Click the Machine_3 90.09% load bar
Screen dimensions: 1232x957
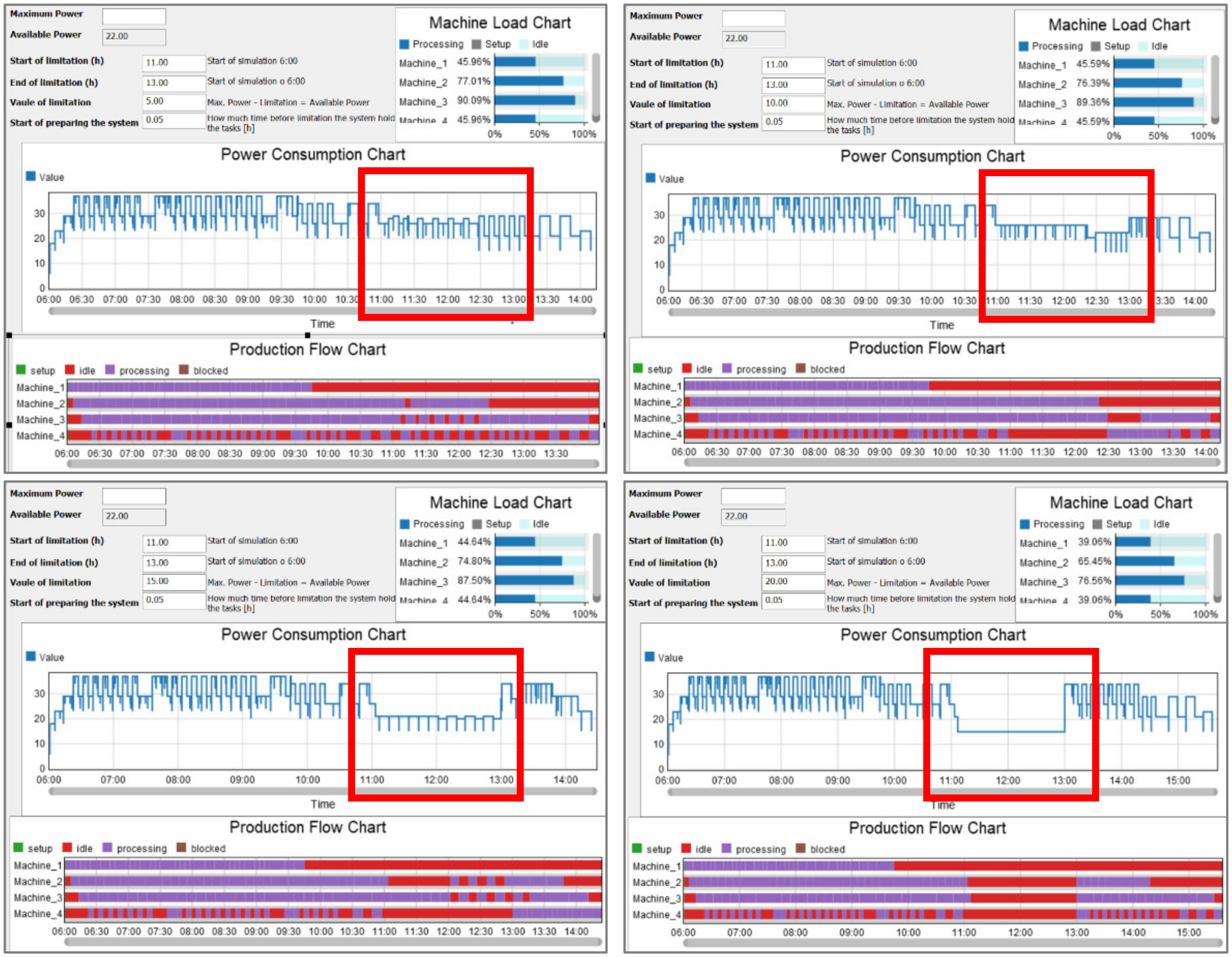[535, 100]
